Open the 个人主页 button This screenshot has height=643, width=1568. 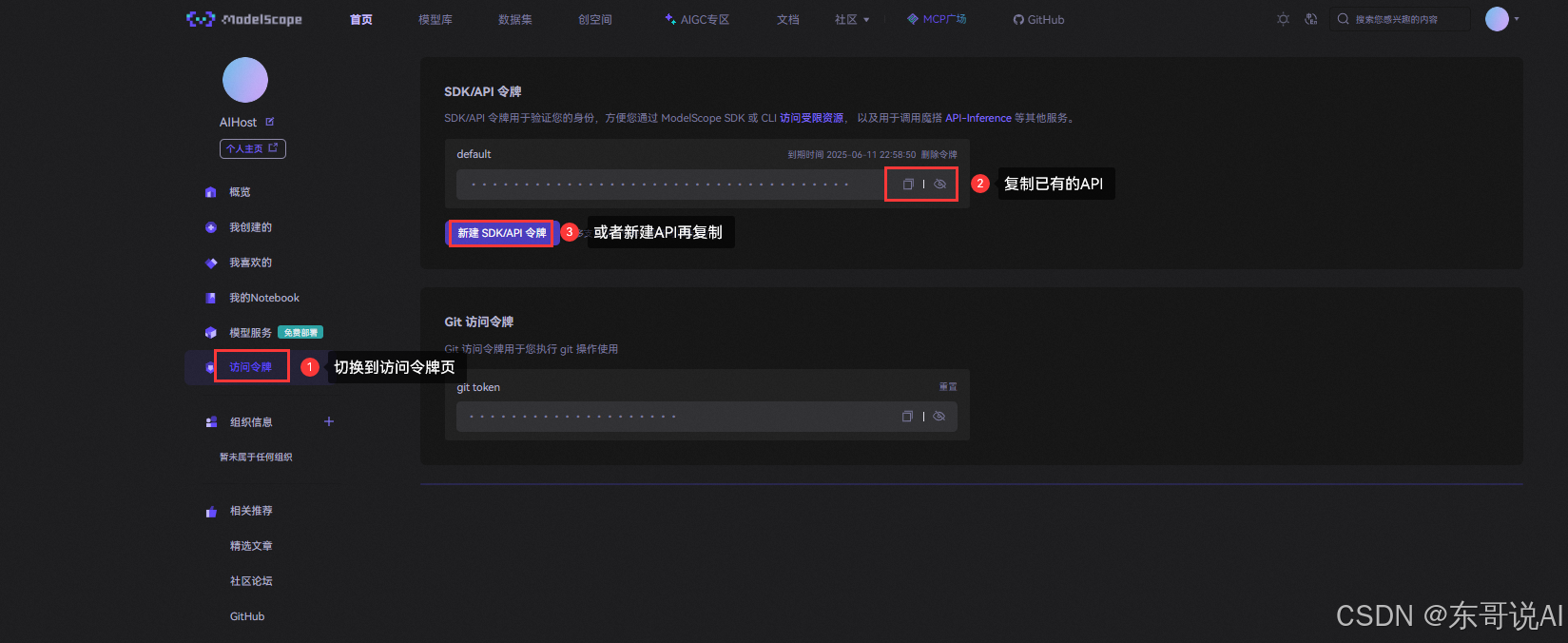click(x=253, y=148)
